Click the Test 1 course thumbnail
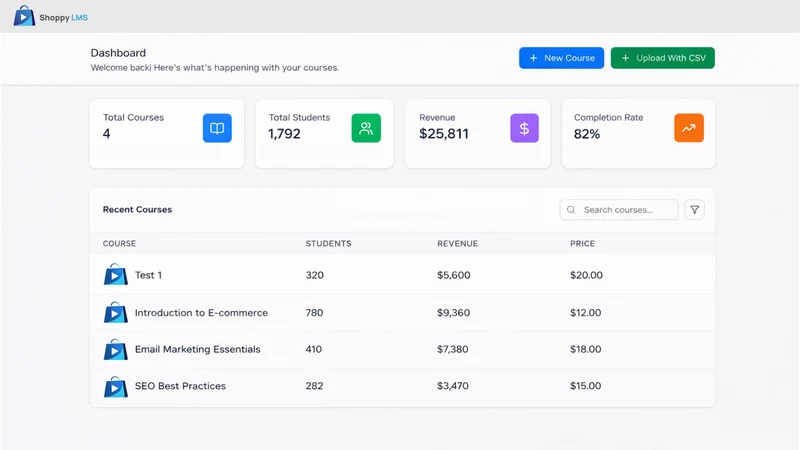Image resolution: width=800 pixels, height=450 pixels. point(115,274)
